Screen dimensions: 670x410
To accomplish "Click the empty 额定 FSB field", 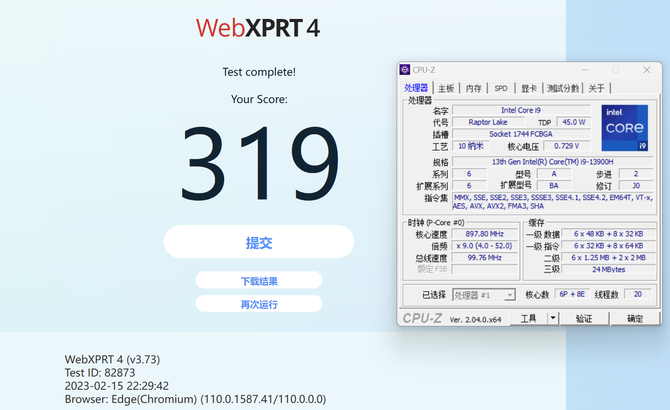I will [485, 269].
